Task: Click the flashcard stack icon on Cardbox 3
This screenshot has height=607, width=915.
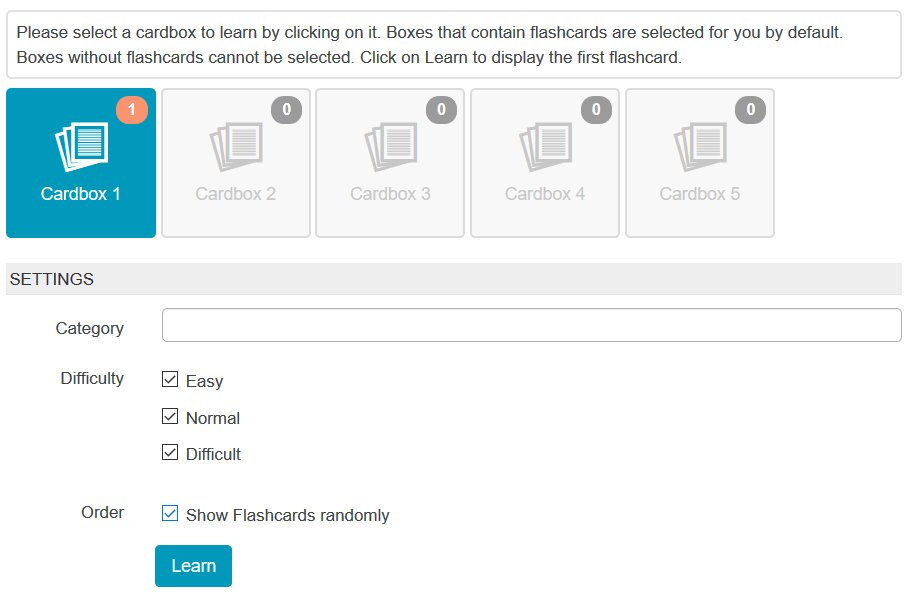Action: pyautogui.click(x=394, y=146)
